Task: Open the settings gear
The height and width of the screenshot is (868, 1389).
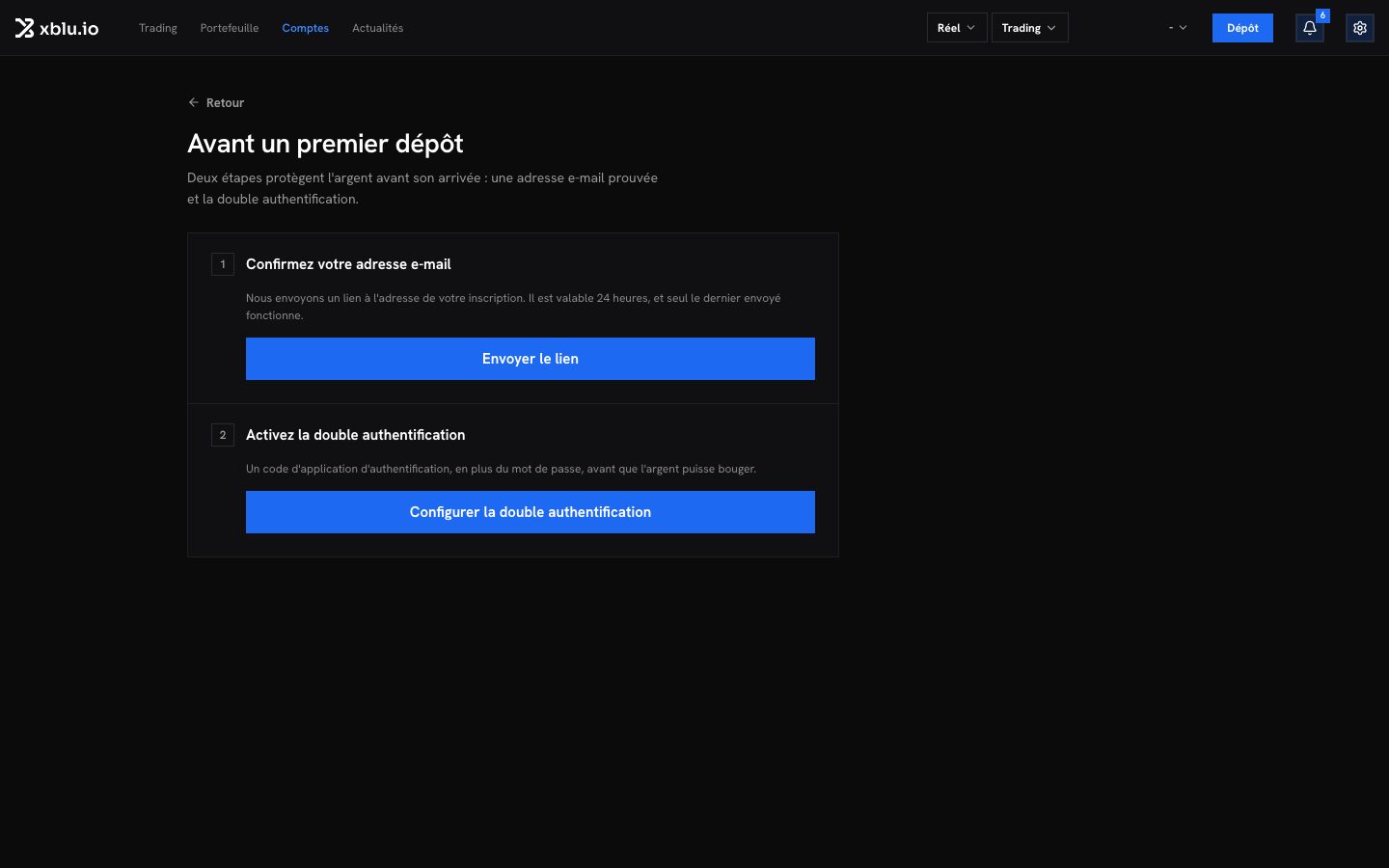Action: (1360, 28)
